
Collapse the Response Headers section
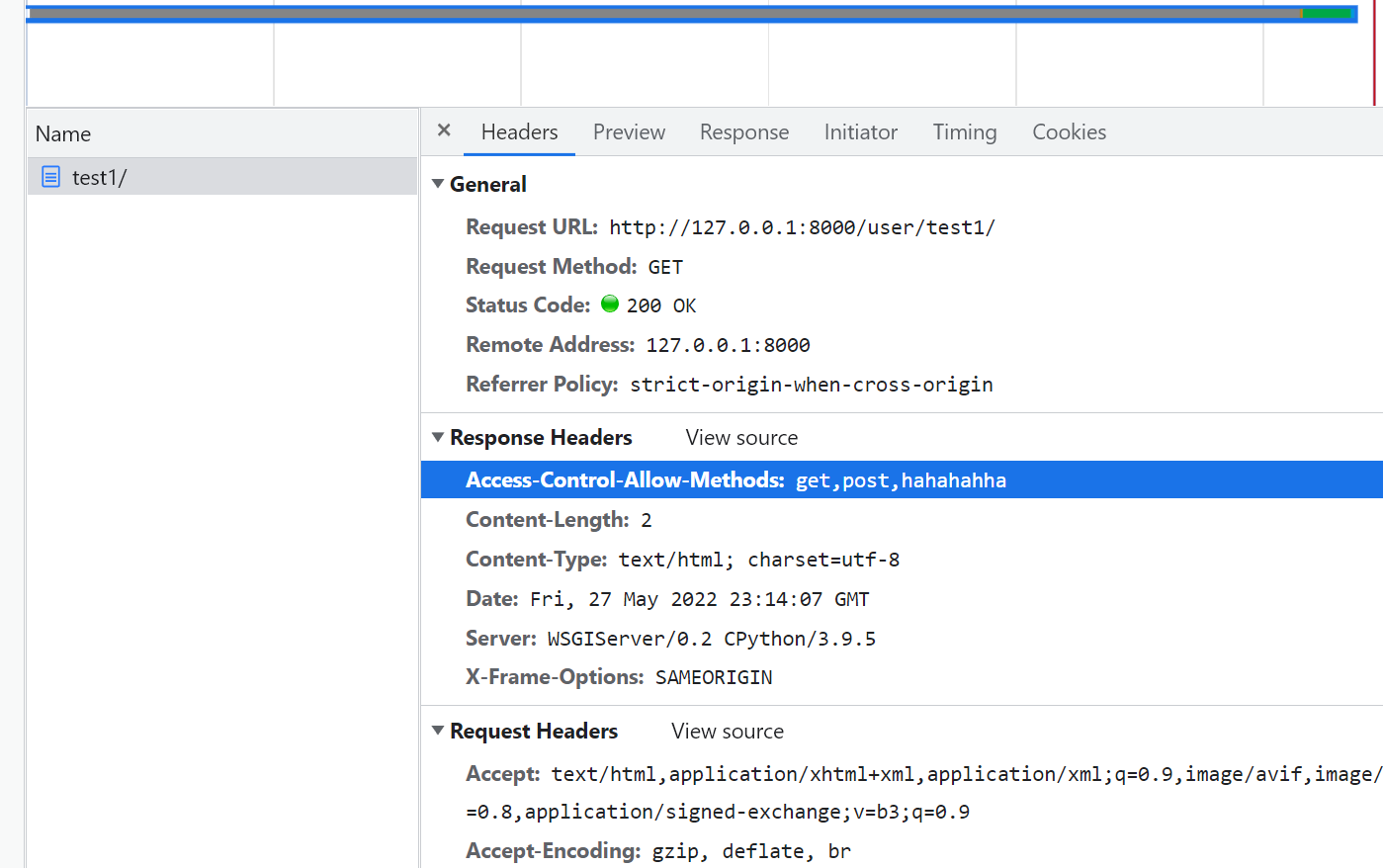pos(438,437)
